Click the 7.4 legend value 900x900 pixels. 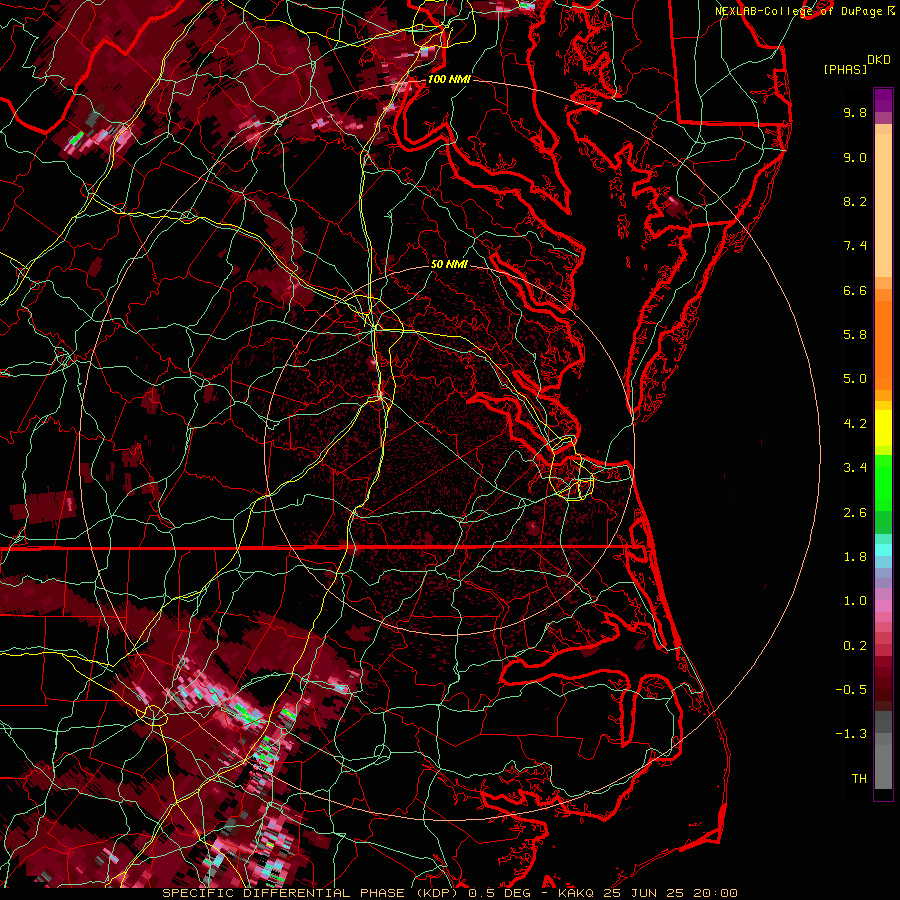tap(855, 246)
